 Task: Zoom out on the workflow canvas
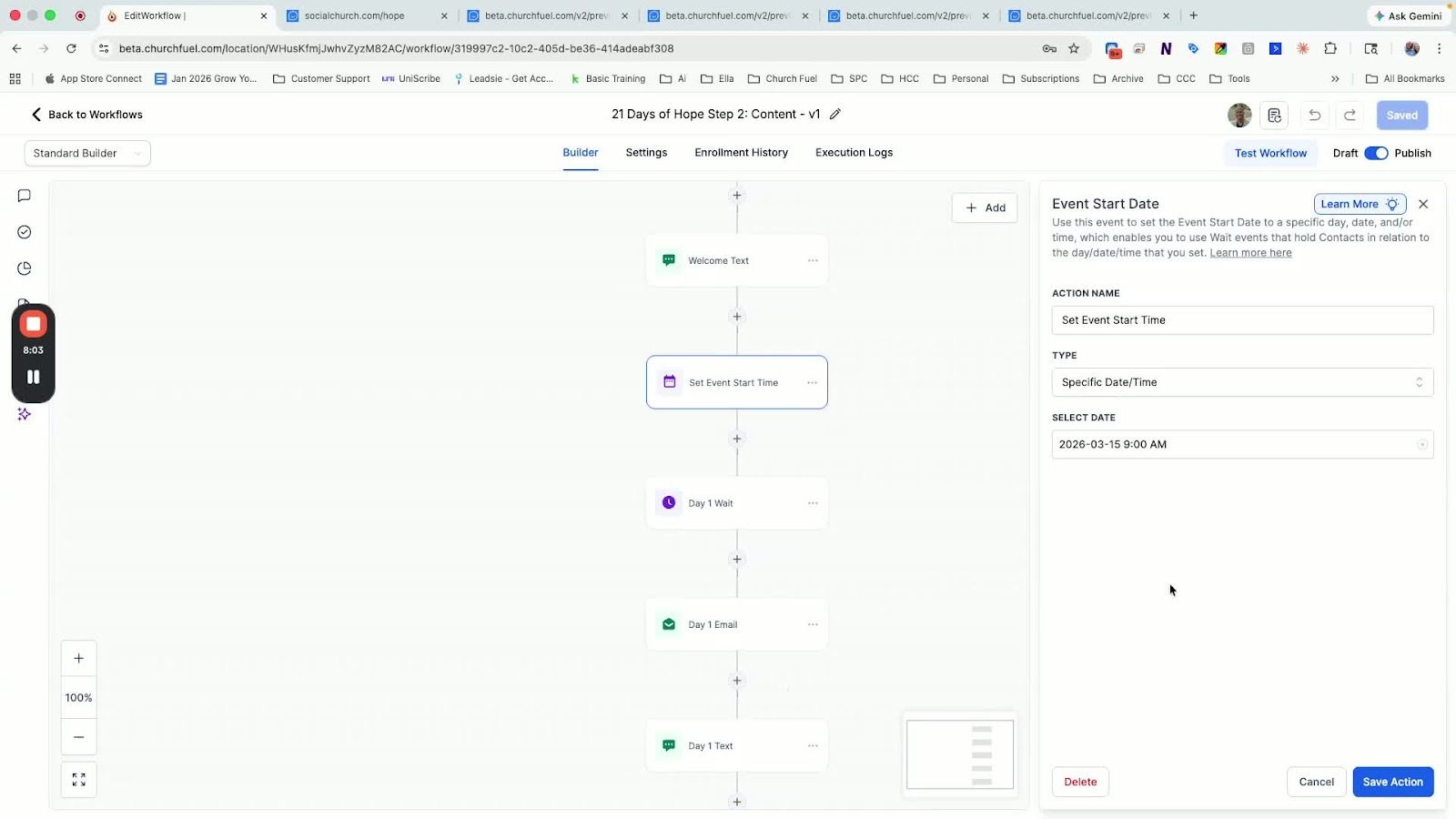pos(79,737)
